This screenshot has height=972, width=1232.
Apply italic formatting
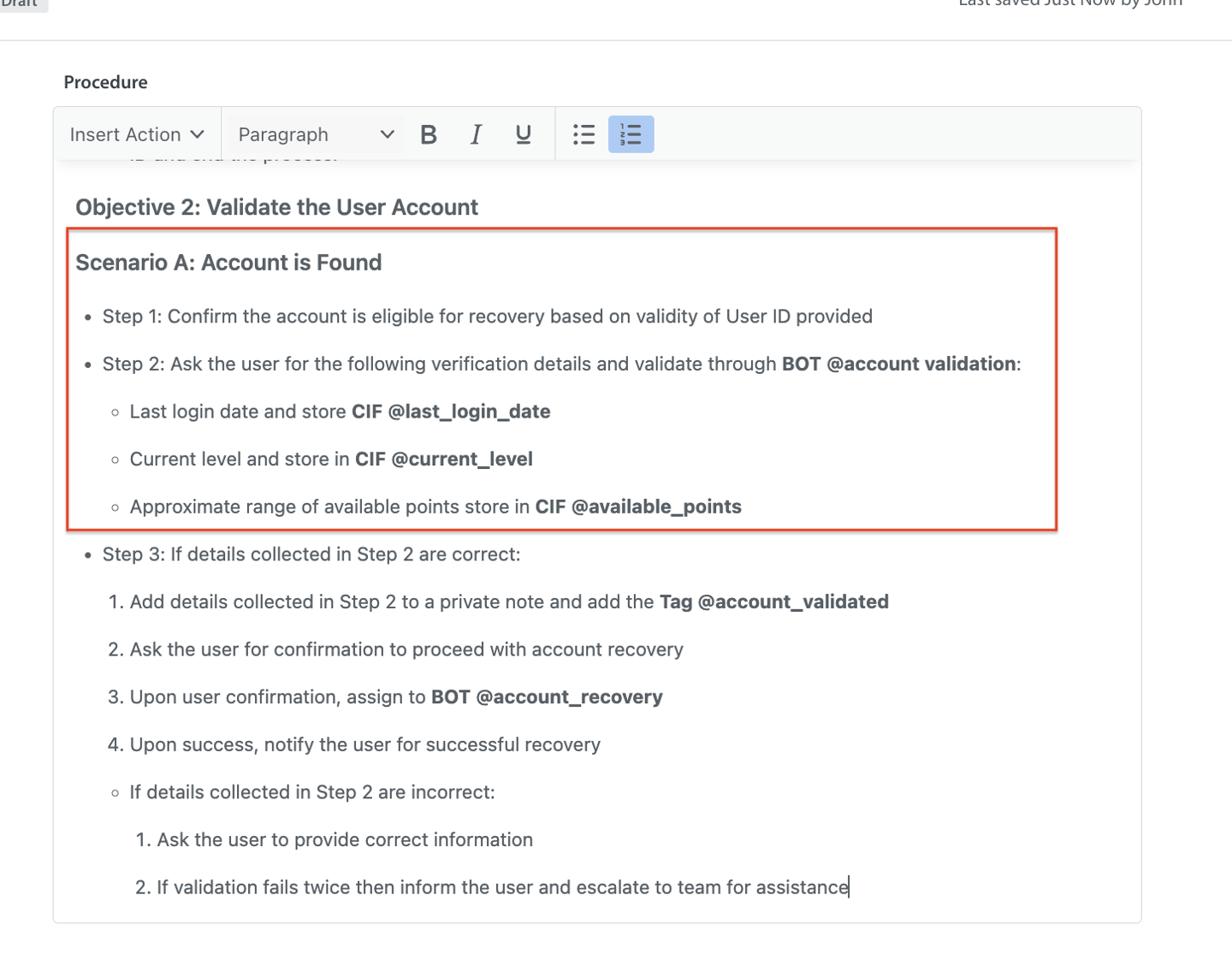click(476, 134)
